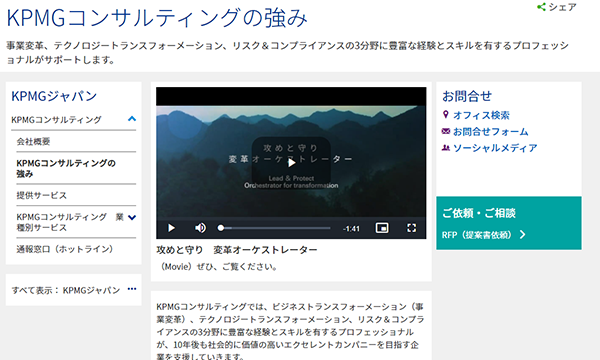Open the ソーシャルメディア link
Image resolution: width=600 pixels, height=360 pixels.
(x=495, y=148)
